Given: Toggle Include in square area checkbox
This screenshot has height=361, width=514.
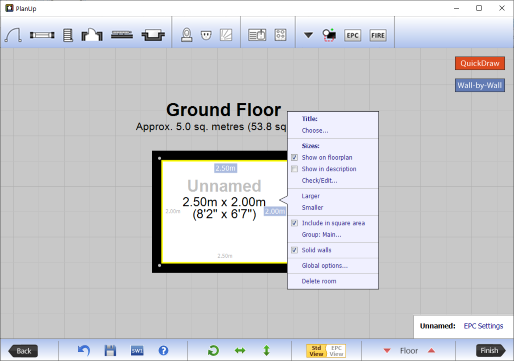Looking at the screenshot, I should pyautogui.click(x=294, y=223).
